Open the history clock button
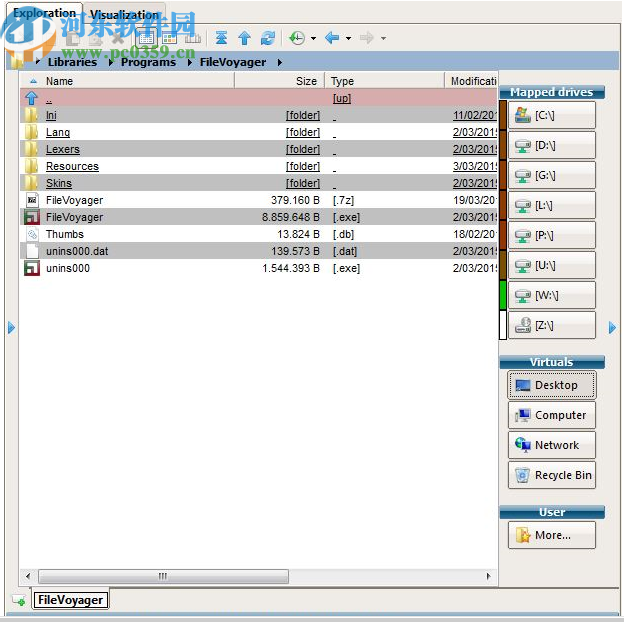 click(297, 38)
